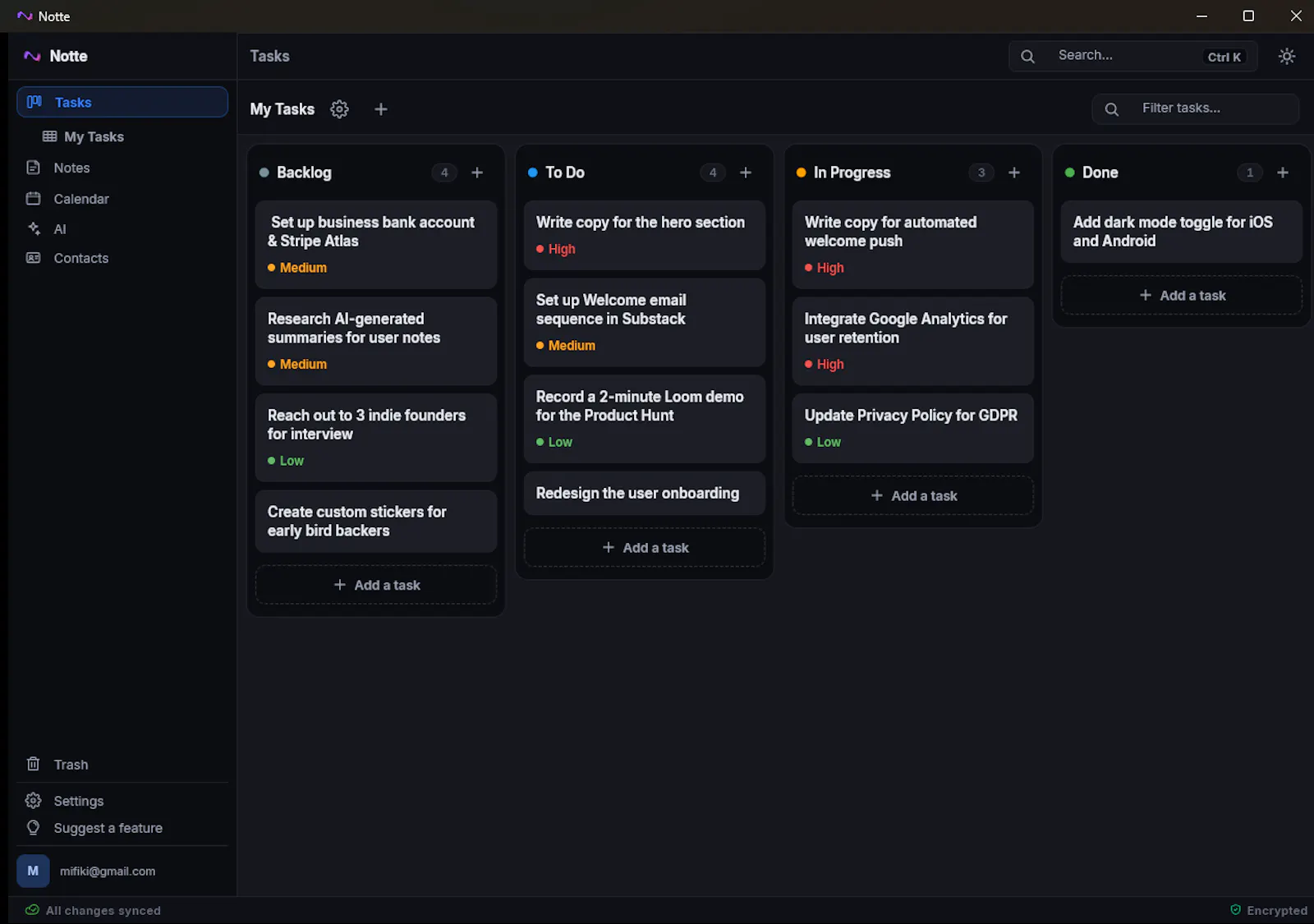The width and height of the screenshot is (1314, 924).
Task: Open card Integrate Google Analytics for user retention
Action: tap(913, 341)
